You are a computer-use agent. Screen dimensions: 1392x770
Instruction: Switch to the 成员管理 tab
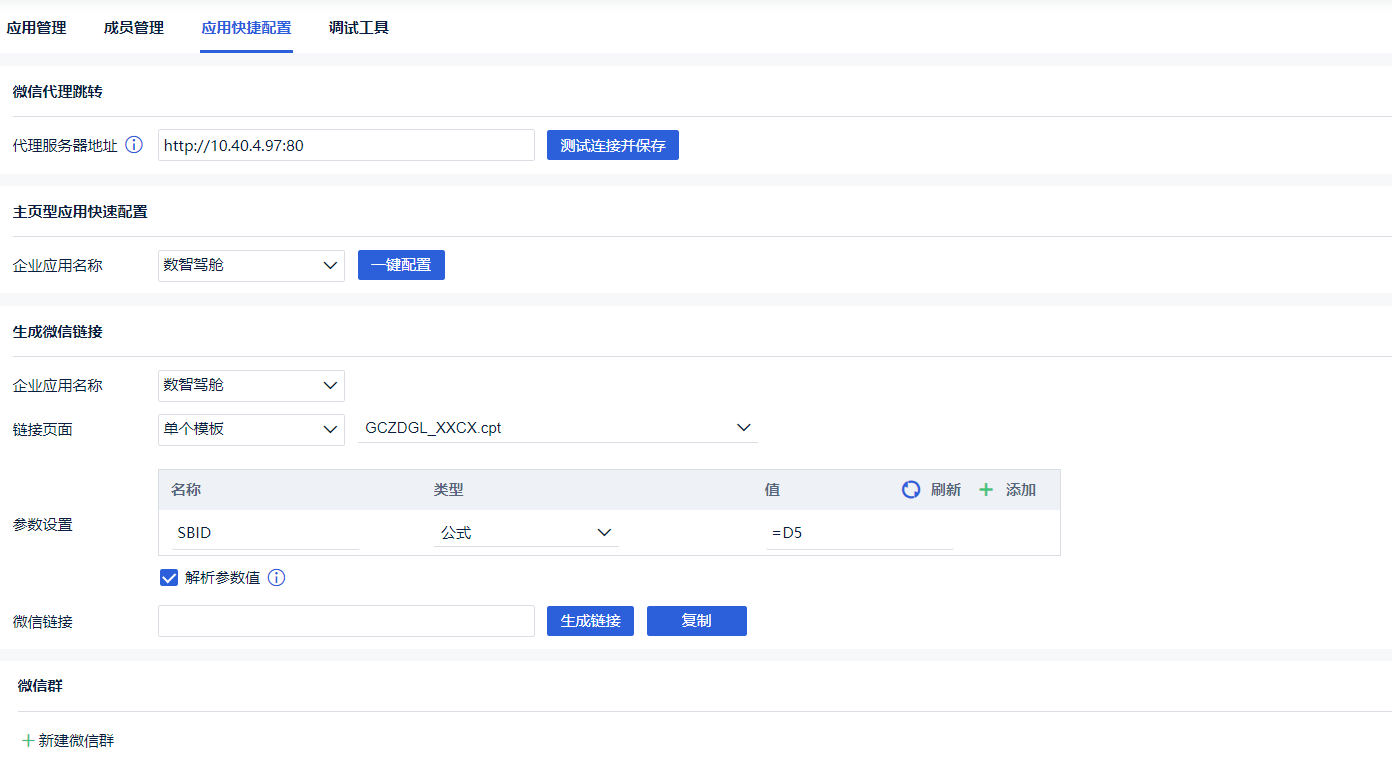tap(134, 28)
